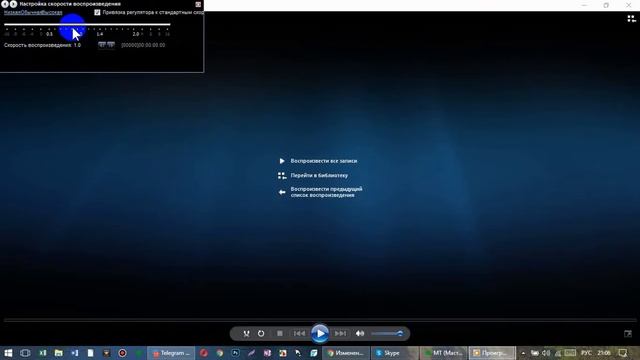Show next enhancement panel with right arrow
The height and width of the screenshot is (360, 640).
13,4
